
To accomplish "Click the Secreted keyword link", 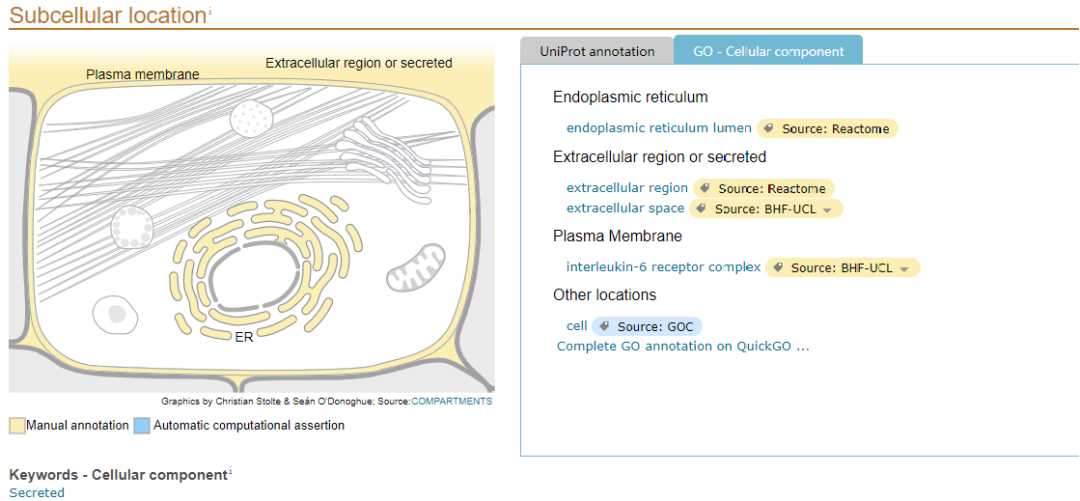I will coord(37,492).
